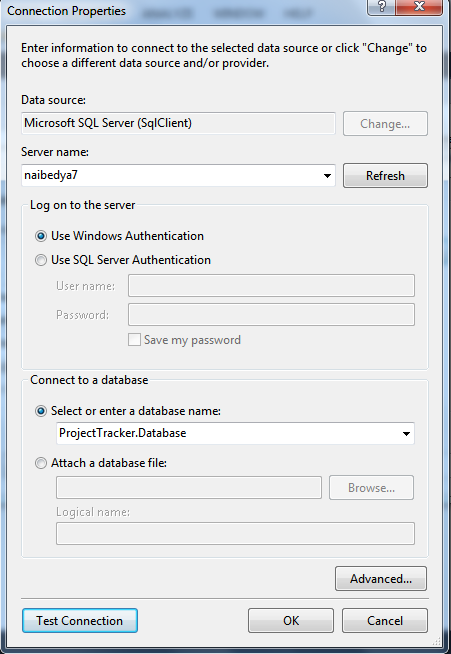451x654 pixels.
Task: Expand the Server name dropdown arrow
Action: (x=328, y=176)
